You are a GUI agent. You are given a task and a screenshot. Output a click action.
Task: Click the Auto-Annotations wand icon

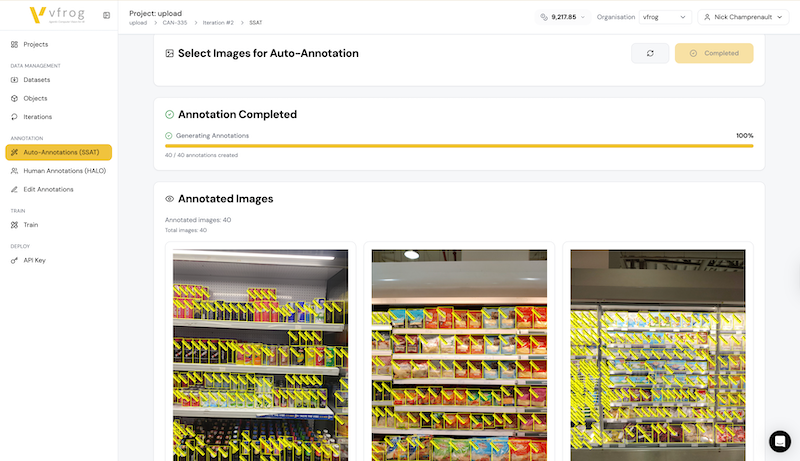14,152
